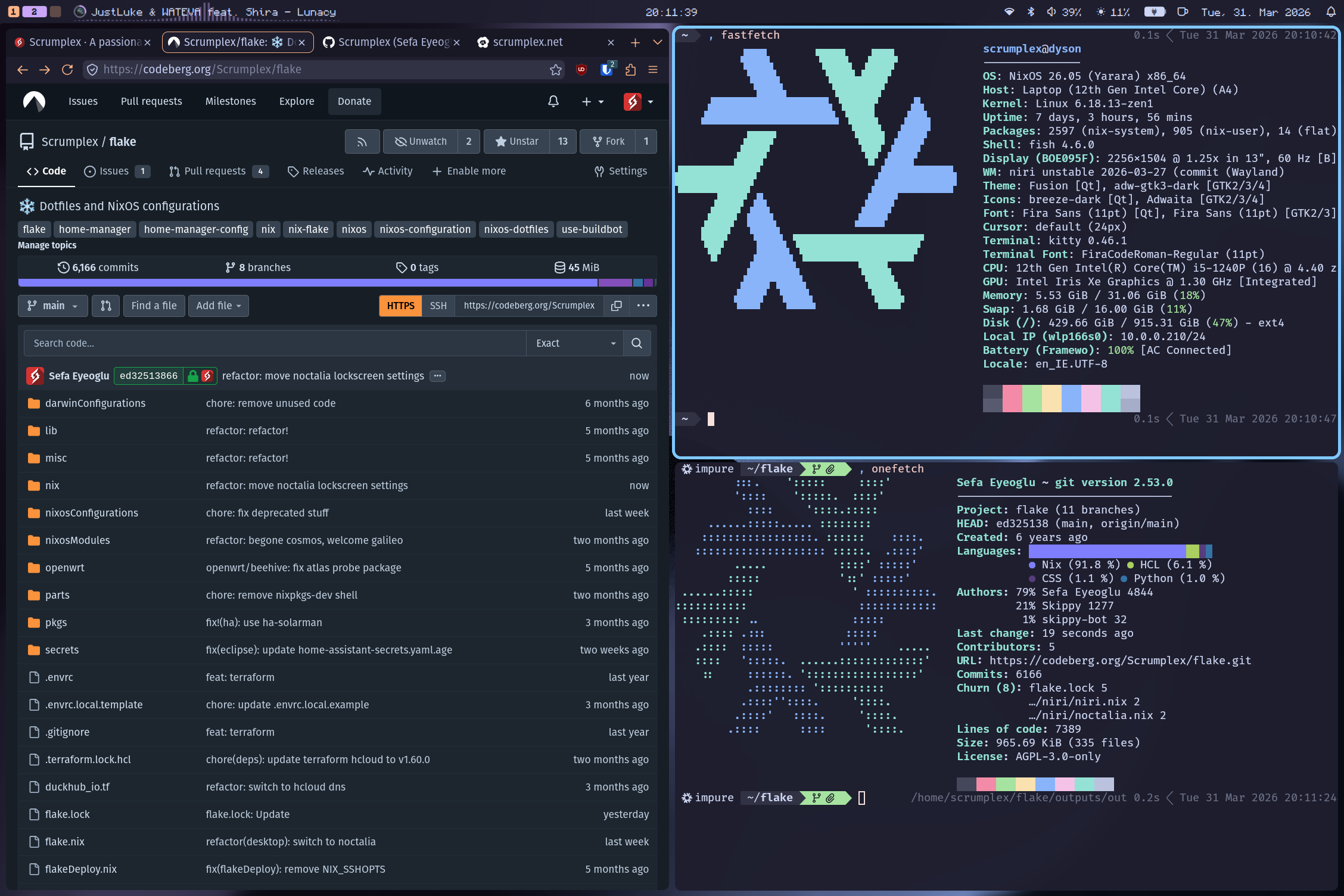Select the scrumplex.net browser tab

tap(527, 42)
